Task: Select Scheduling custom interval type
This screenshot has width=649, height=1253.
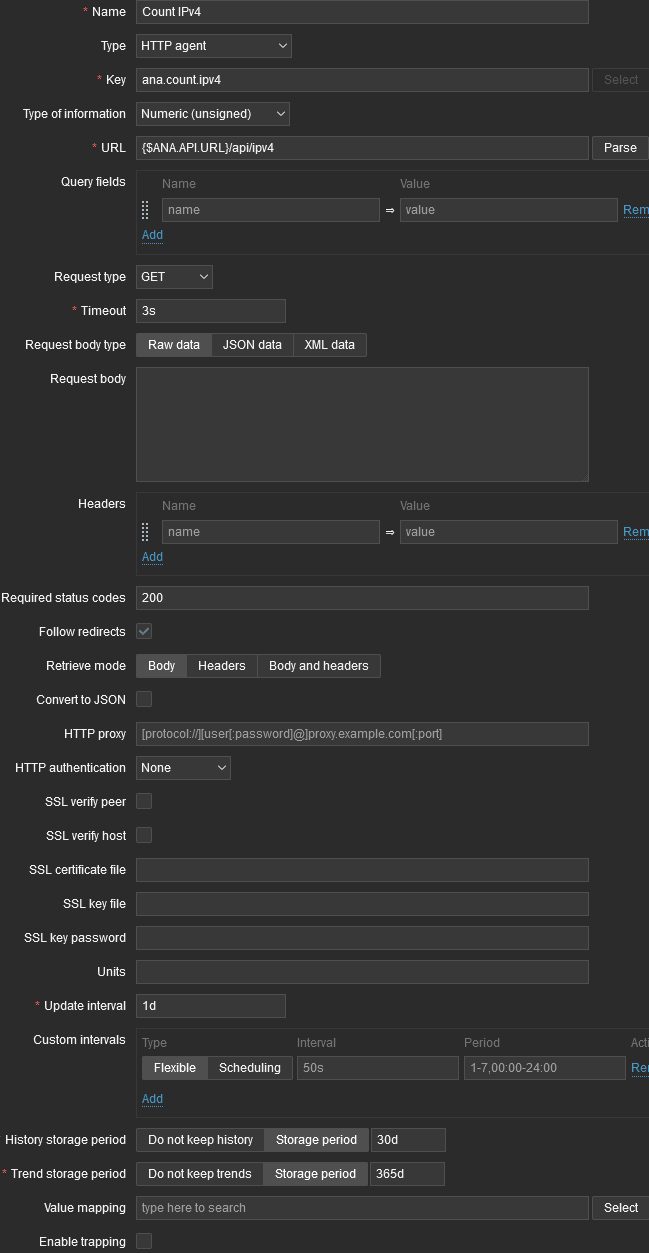Action: tap(249, 1068)
